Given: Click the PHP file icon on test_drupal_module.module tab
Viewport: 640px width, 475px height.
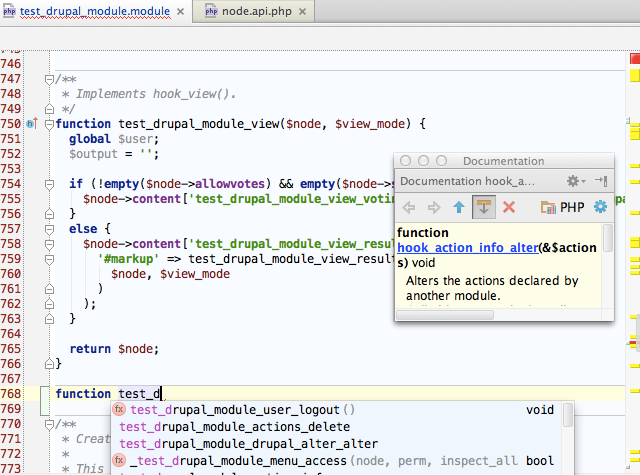Looking at the screenshot, I should [x=9, y=11].
